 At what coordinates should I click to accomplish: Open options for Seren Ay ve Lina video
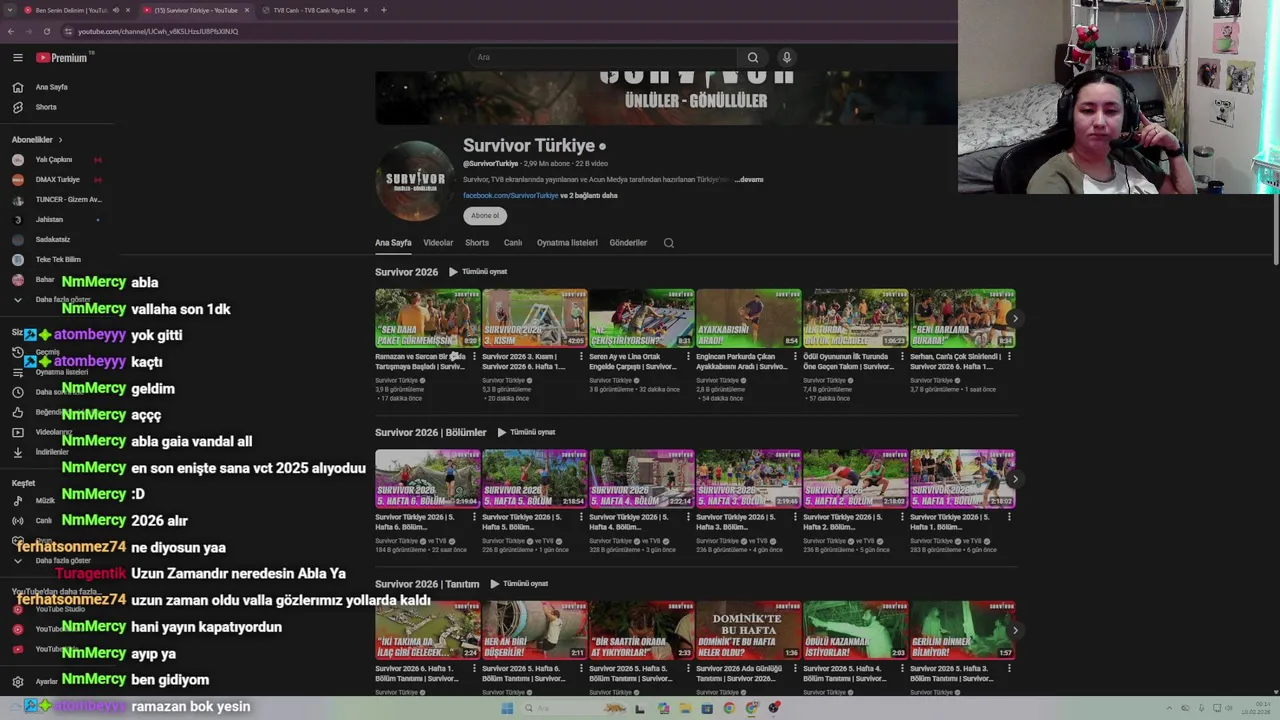(x=688, y=357)
